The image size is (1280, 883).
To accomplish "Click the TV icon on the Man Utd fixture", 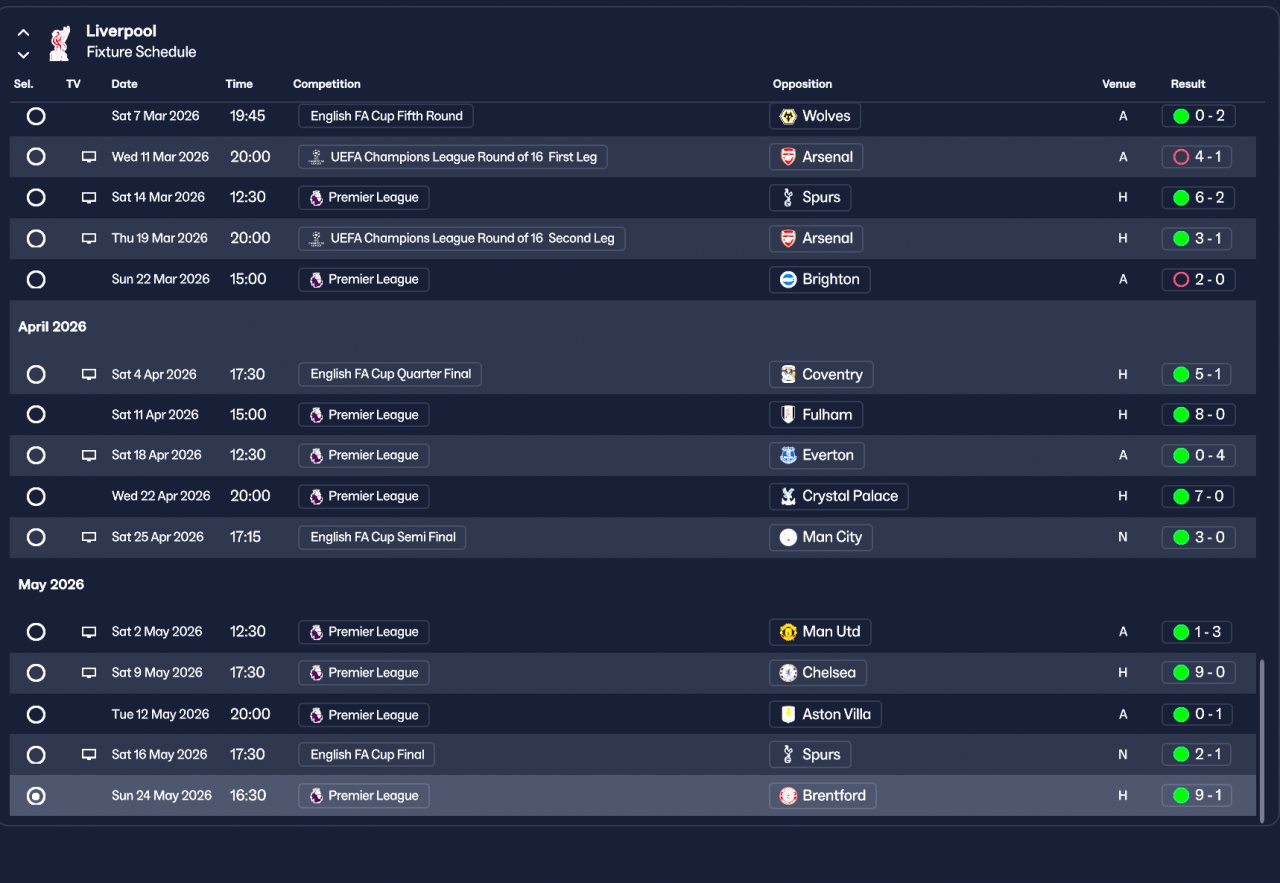I will tap(89, 633).
